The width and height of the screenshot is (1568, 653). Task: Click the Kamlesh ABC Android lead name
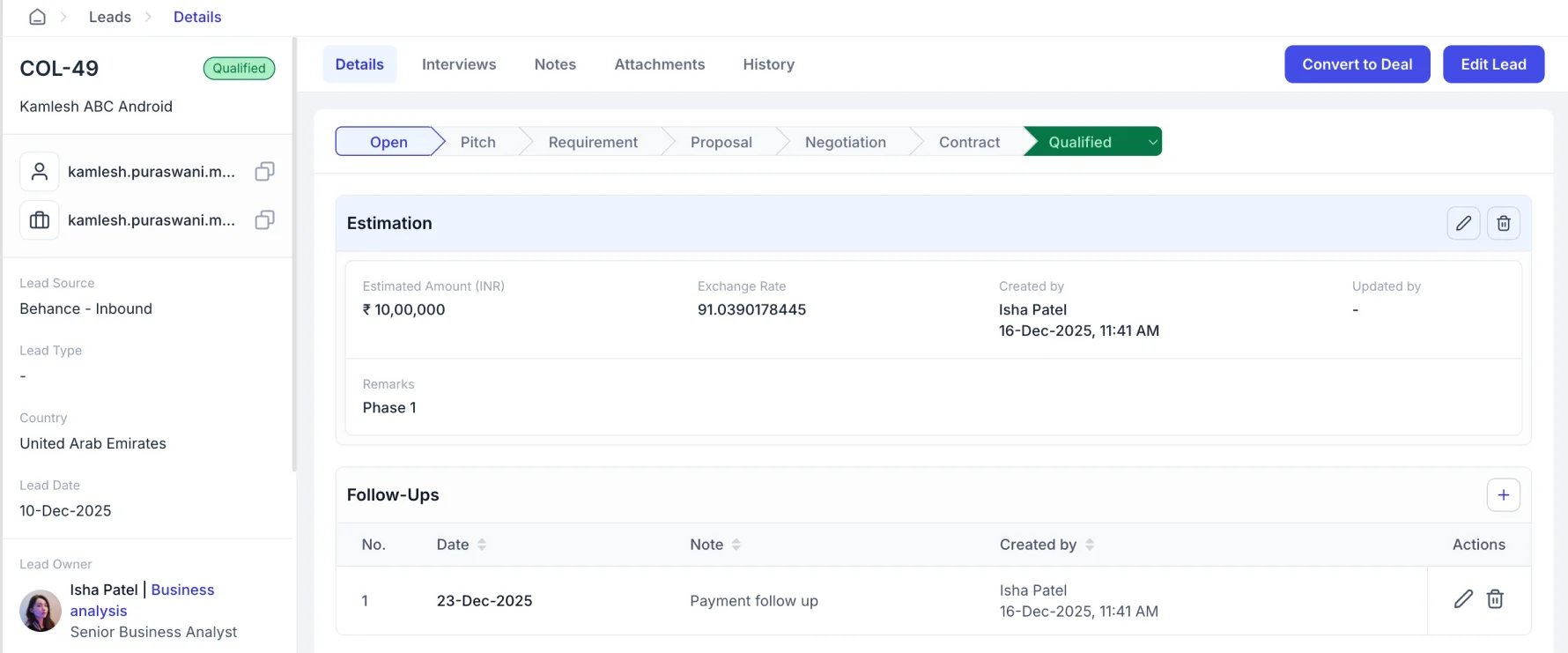pyautogui.click(x=96, y=107)
